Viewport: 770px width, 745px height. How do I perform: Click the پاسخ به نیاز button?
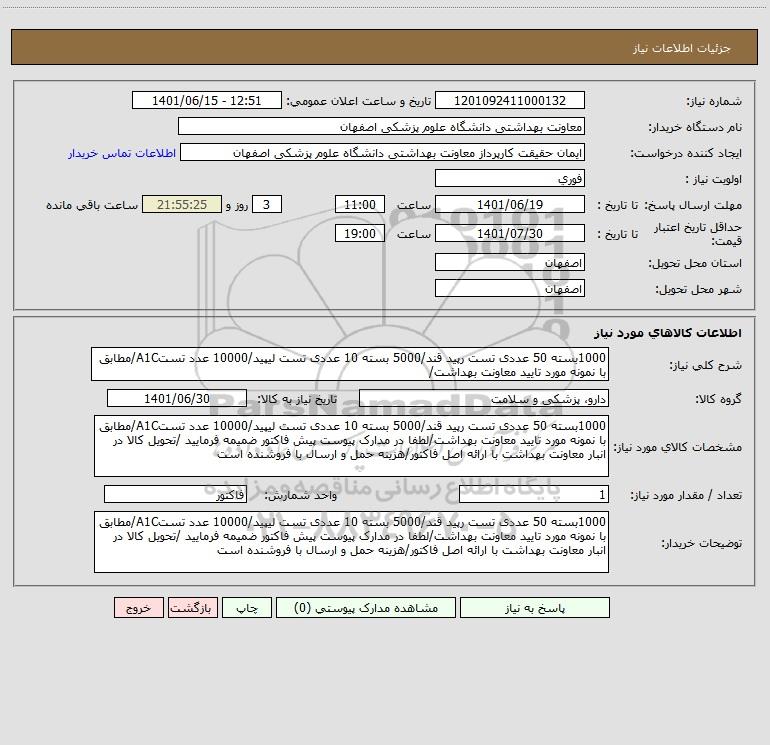click(x=535, y=608)
